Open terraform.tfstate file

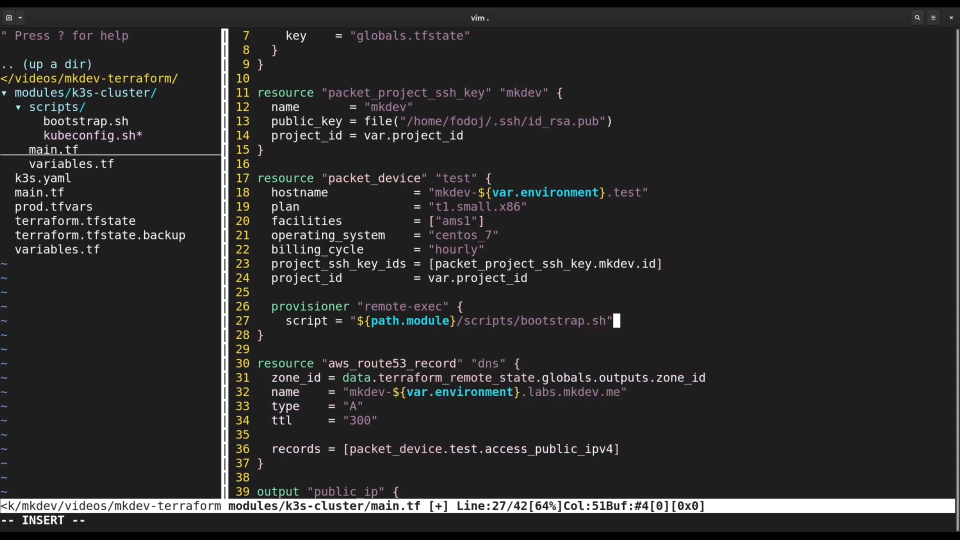point(75,221)
